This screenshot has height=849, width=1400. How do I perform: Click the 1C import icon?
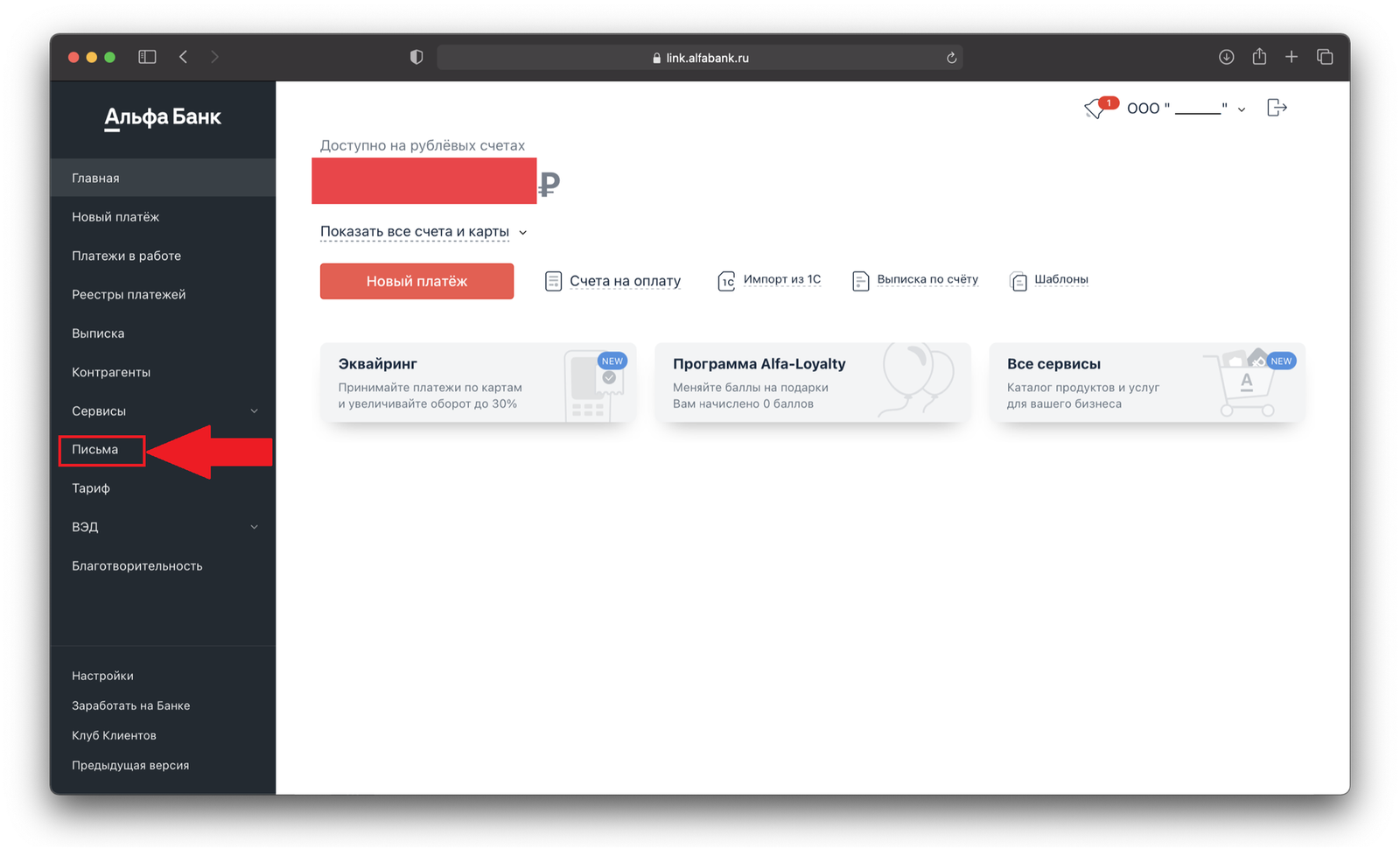point(726,281)
